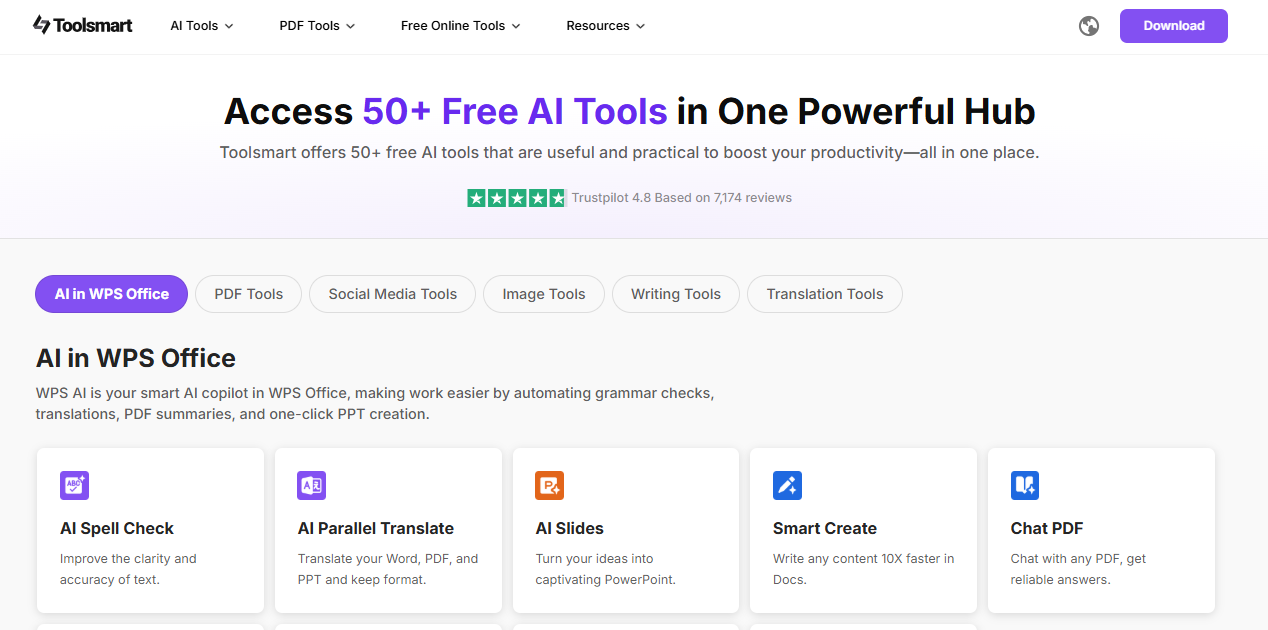Viewport: 1268px width, 630px height.
Task: Select the Smart Create pen icon
Action: (787, 485)
